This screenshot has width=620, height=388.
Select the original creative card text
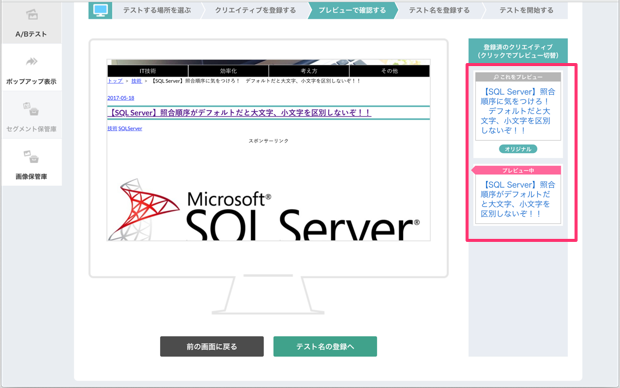coord(518,111)
